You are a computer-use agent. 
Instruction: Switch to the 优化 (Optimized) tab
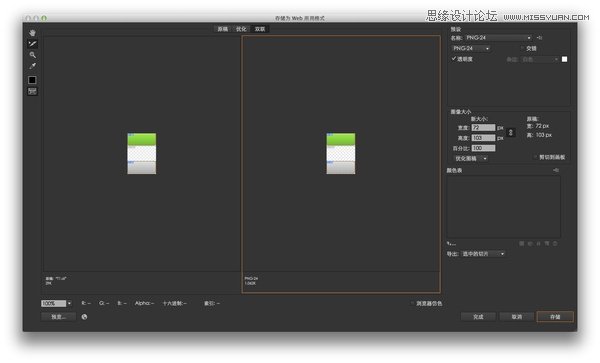(241, 29)
